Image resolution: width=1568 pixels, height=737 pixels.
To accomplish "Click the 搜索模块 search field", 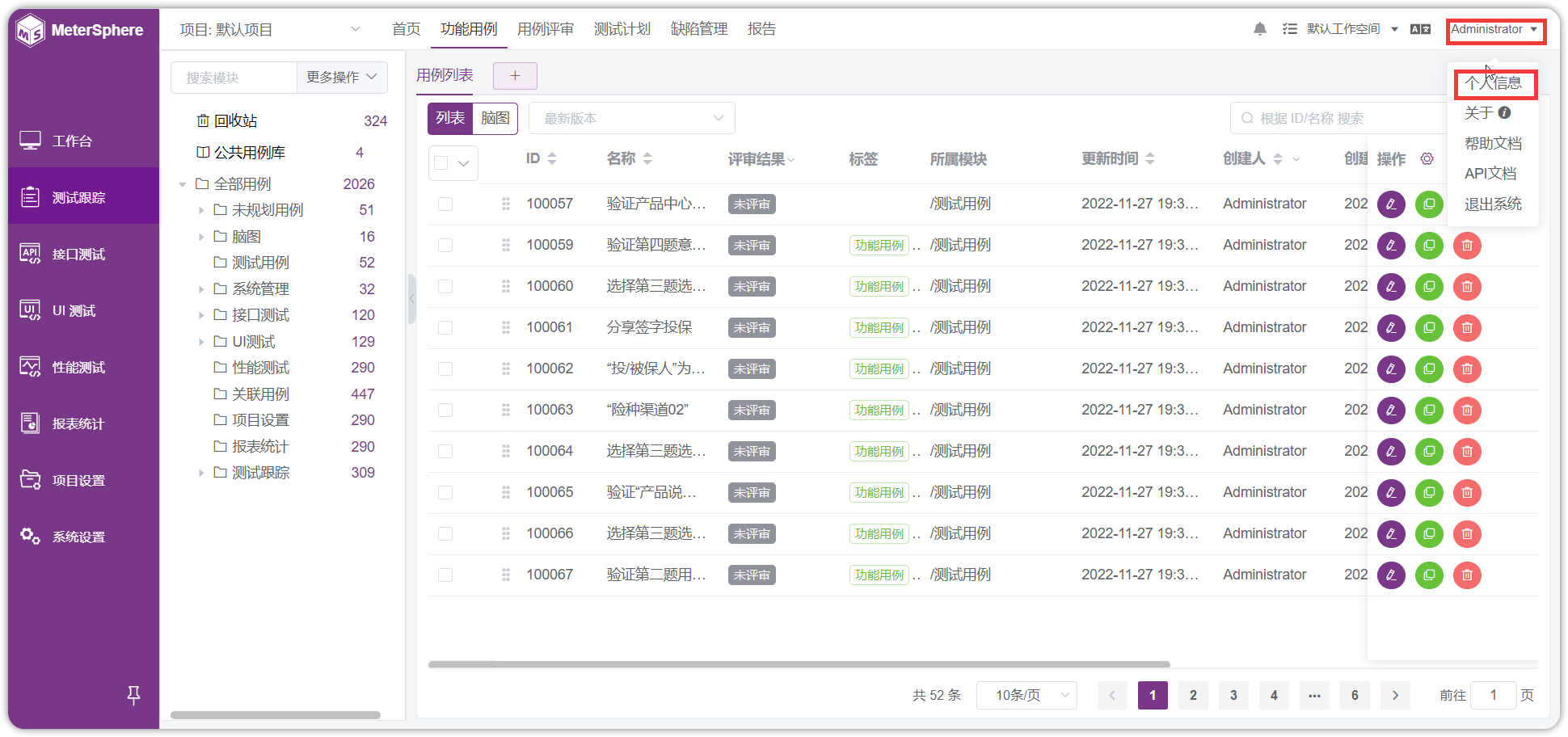I will point(234,78).
